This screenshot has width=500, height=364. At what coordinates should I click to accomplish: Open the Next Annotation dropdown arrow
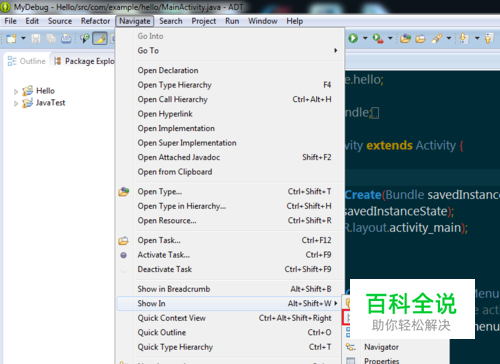coord(477,38)
